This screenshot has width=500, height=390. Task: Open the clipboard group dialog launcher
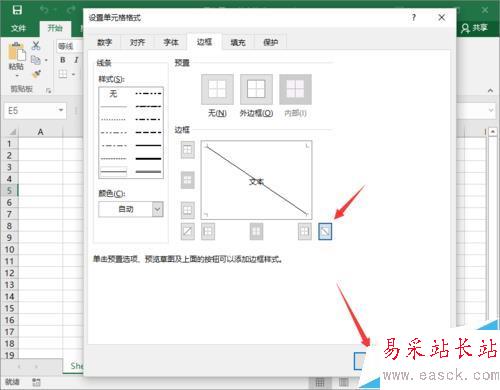pos(48,90)
